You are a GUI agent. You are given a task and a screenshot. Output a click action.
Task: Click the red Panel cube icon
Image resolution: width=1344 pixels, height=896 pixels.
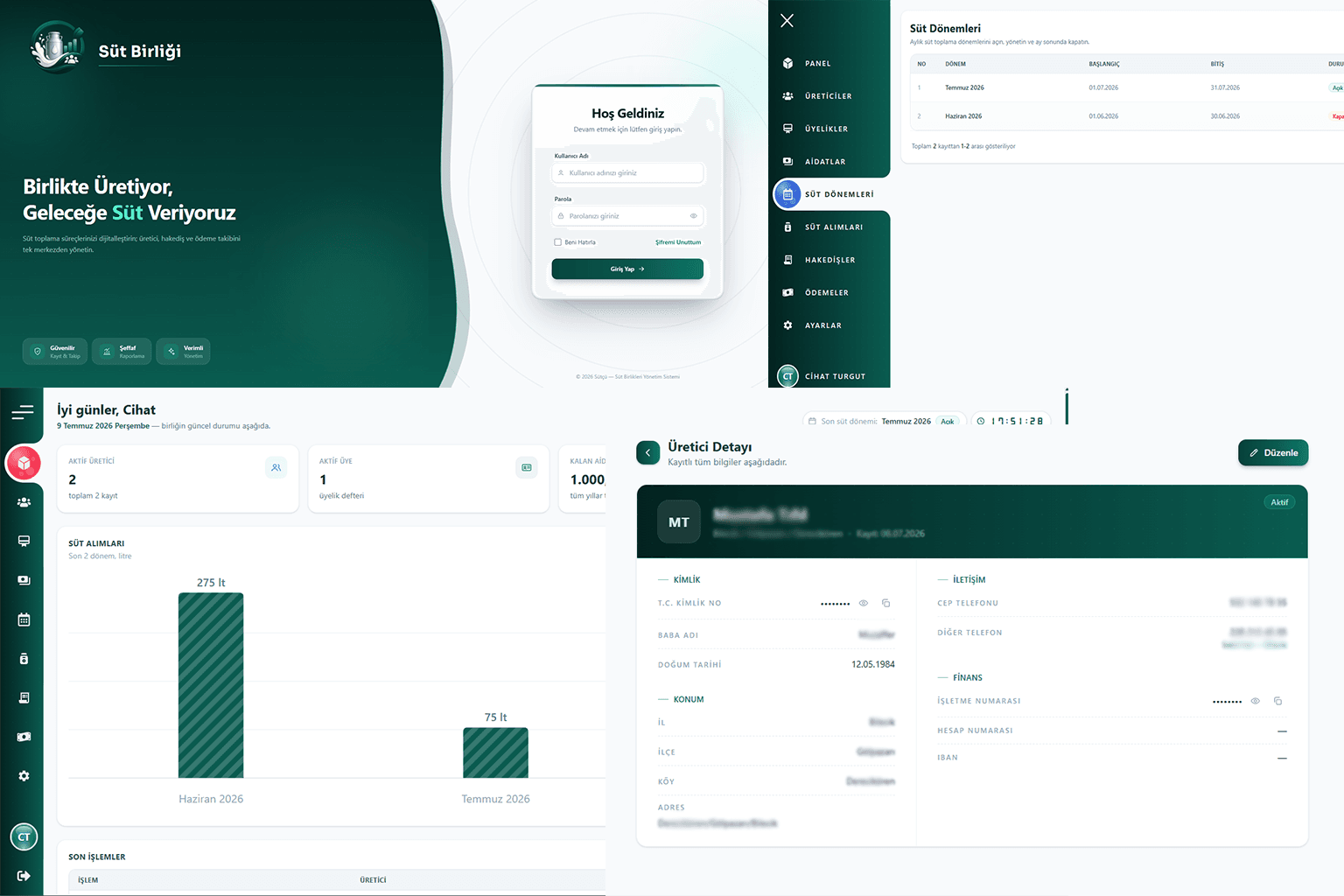24,463
